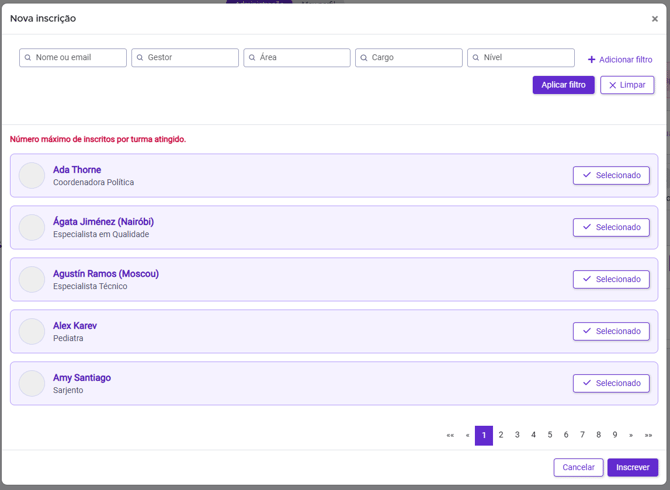
Task: Open Amy Santiago name link
Action: (x=82, y=378)
